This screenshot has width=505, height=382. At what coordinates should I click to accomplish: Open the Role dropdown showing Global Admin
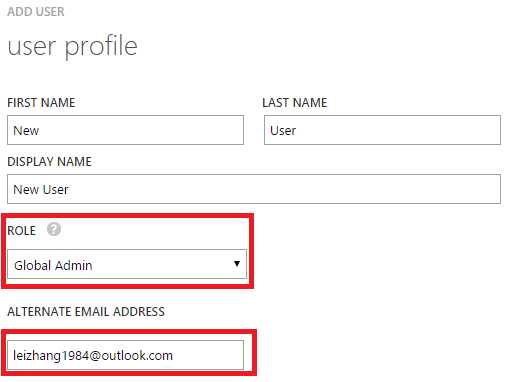(127, 264)
